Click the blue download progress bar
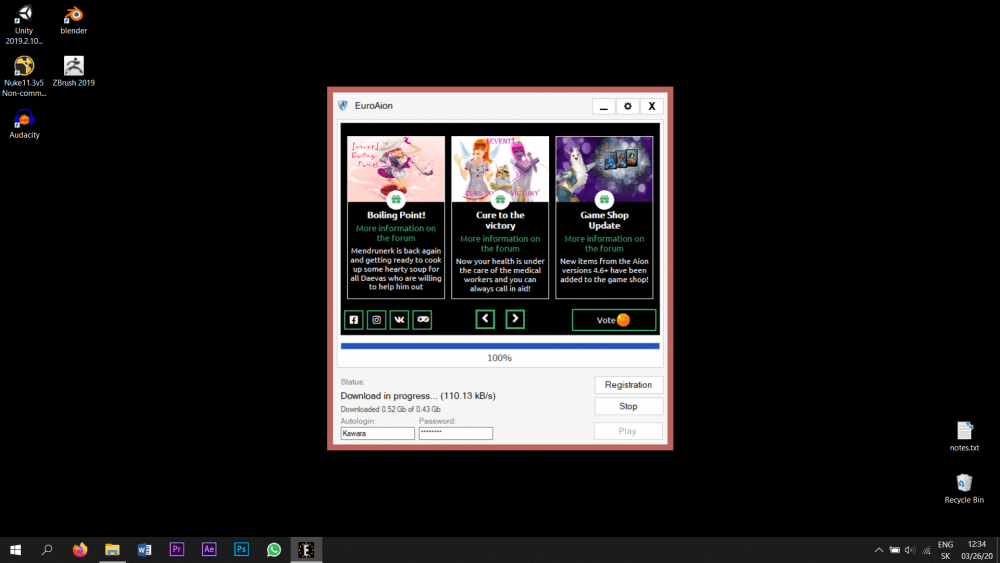The width and height of the screenshot is (1000, 563). click(499, 346)
